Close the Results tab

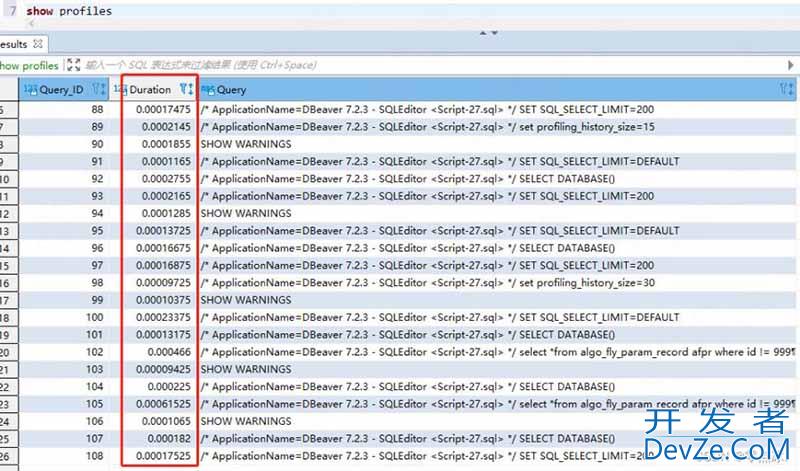(38, 44)
